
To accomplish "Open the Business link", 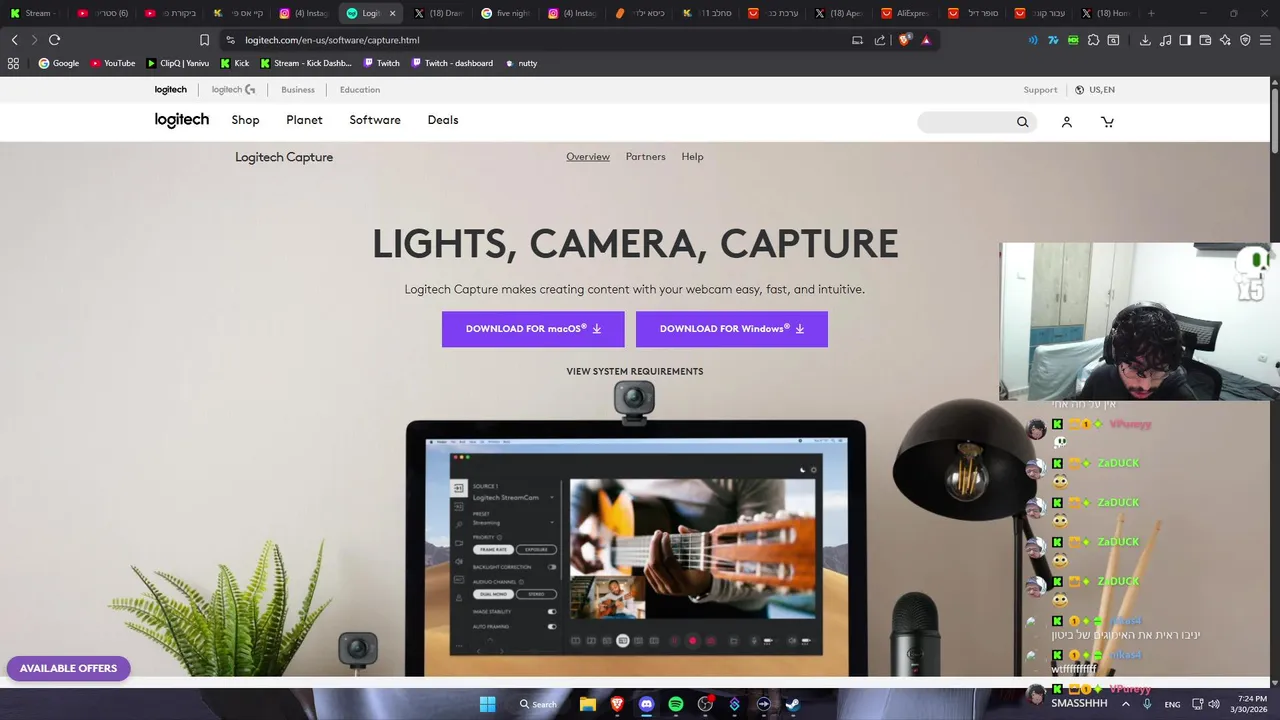I will tap(298, 90).
